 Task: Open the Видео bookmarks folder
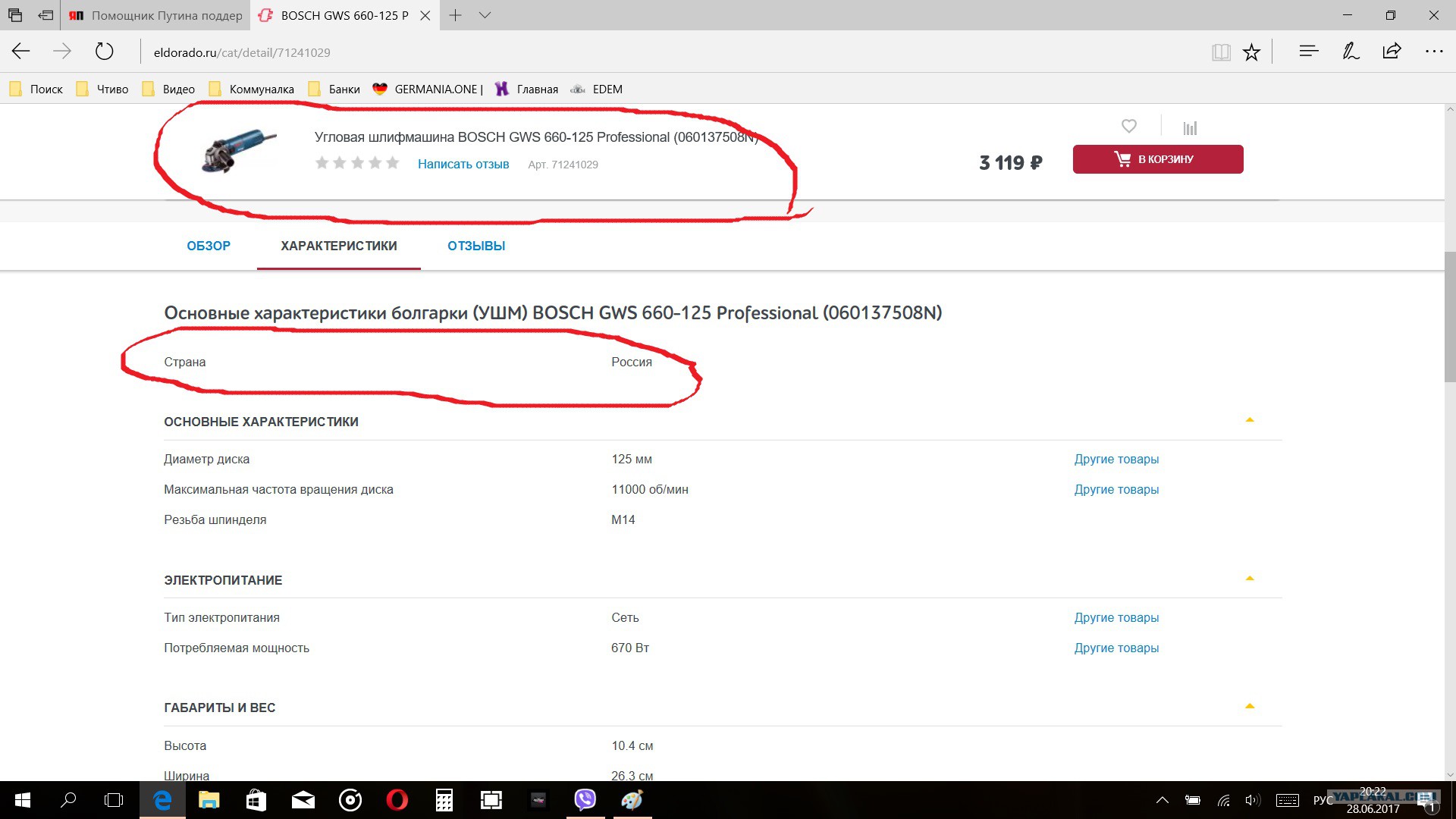[x=168, y=89]
